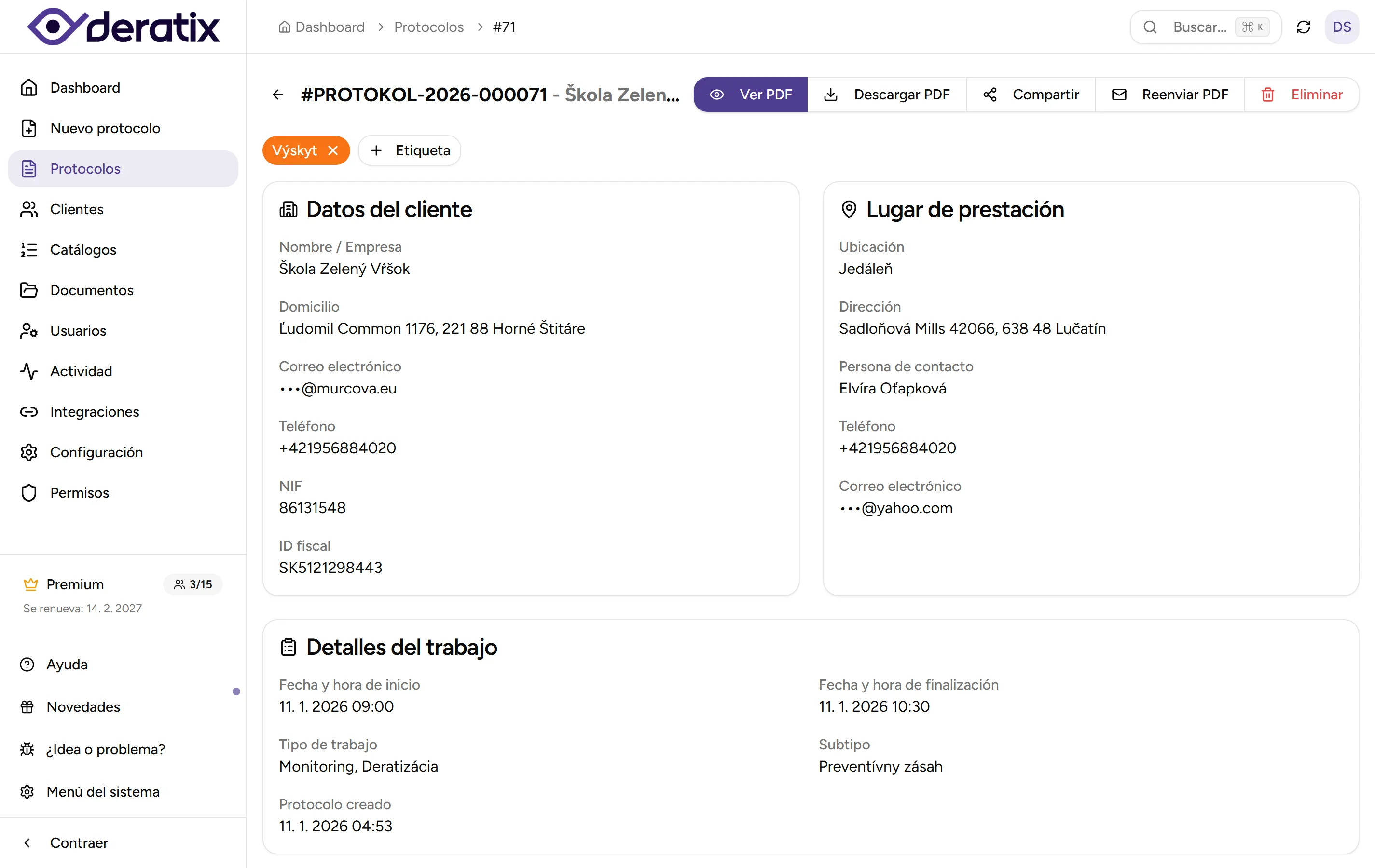
Task: Open Nuevo protocolo from the sidebar
Action: click(105, 128)
